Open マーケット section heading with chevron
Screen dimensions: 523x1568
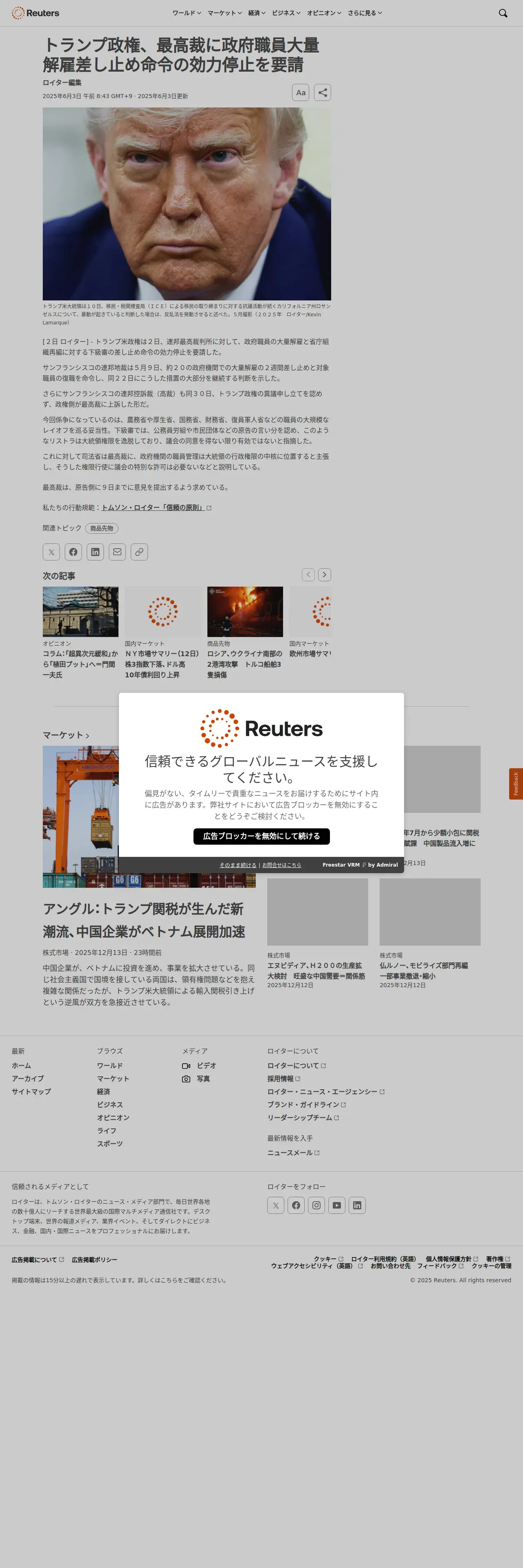[66, 735]
